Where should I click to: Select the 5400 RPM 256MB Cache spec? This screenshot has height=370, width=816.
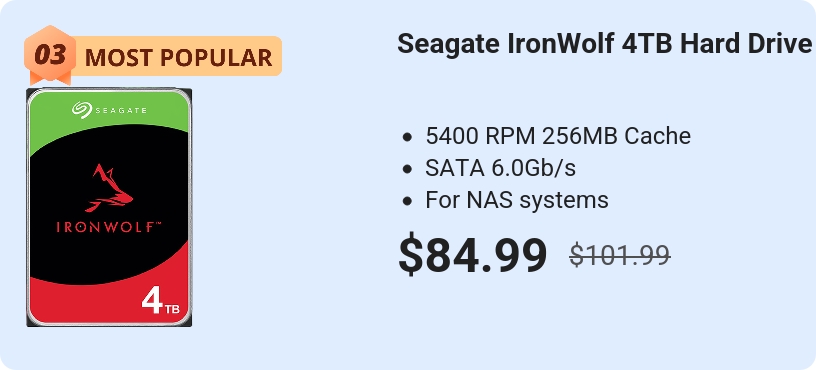558,136
